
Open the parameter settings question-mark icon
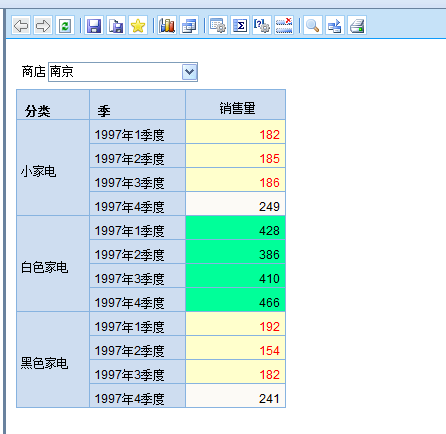[x=262, y=25]
